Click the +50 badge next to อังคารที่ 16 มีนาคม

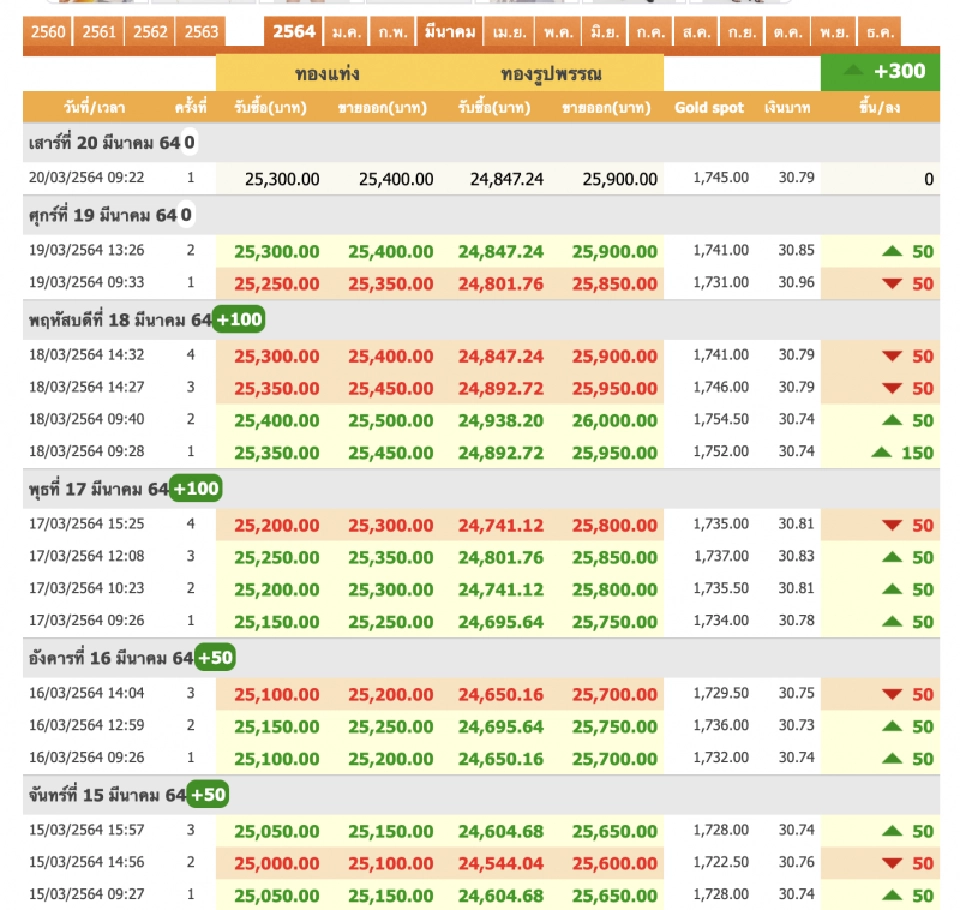pyautogui.click(x=215, y=658)
